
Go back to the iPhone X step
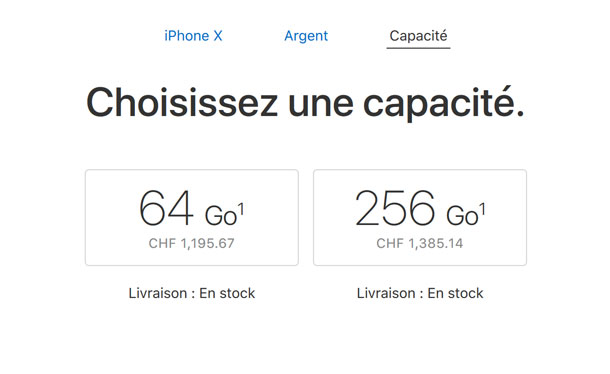click(193, 36)
